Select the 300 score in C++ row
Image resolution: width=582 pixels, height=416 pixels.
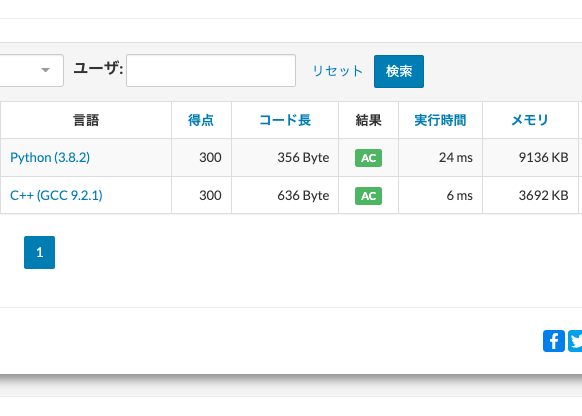point(210,195)
